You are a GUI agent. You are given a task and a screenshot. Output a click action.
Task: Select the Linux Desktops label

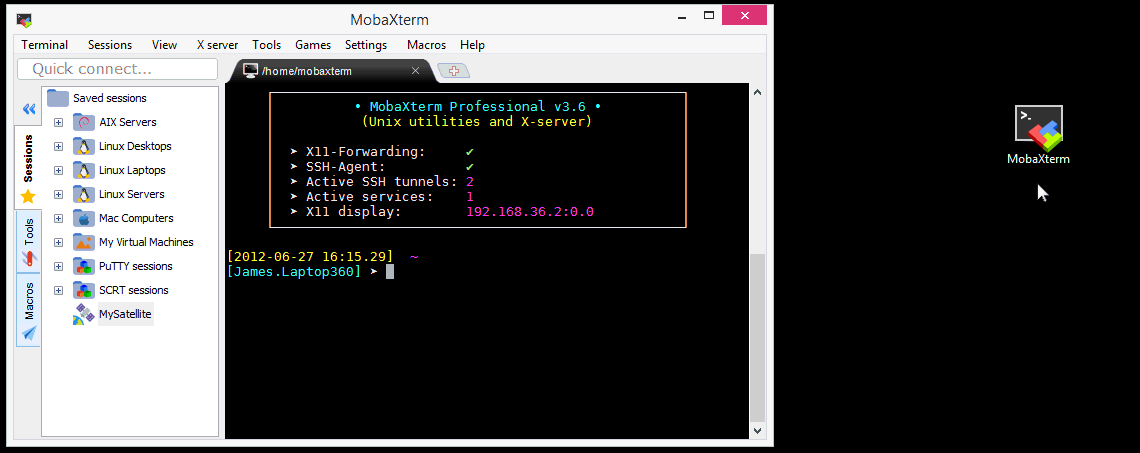point(135,146)
